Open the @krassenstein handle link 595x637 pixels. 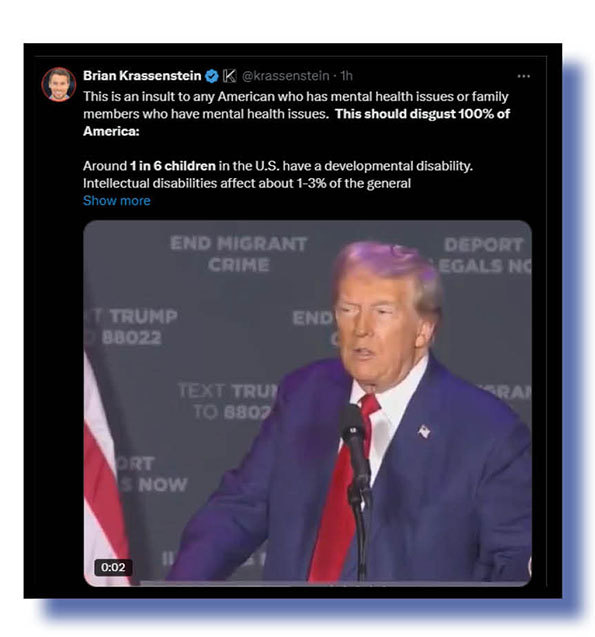[286, 76]
